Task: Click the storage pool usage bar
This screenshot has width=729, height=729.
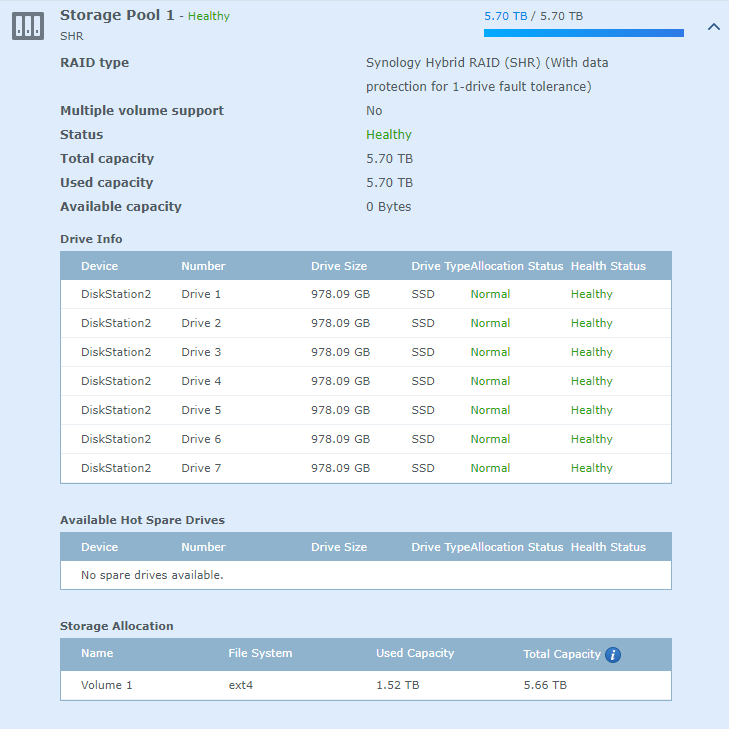Action: (x=583, y=33)
